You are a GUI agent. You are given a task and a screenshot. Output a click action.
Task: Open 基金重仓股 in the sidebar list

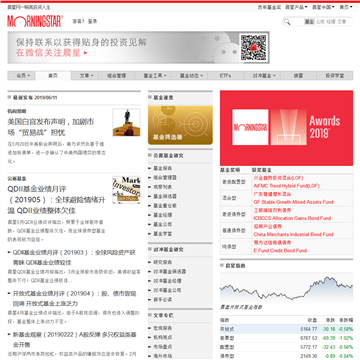(165, 206)
